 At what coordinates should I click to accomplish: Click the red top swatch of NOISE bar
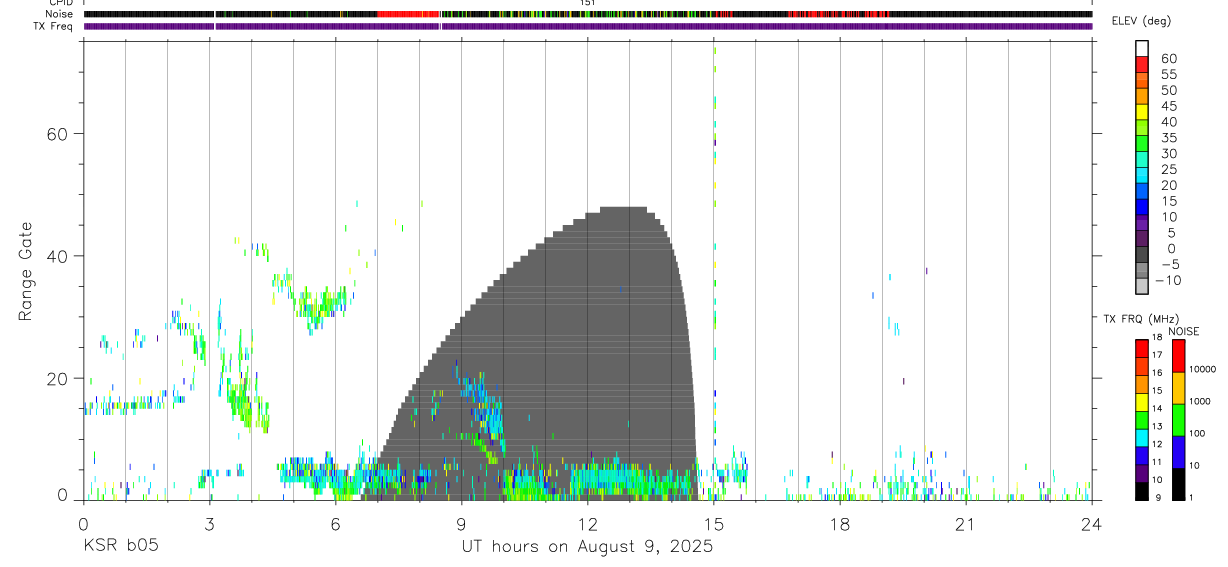coord(1179,355)
